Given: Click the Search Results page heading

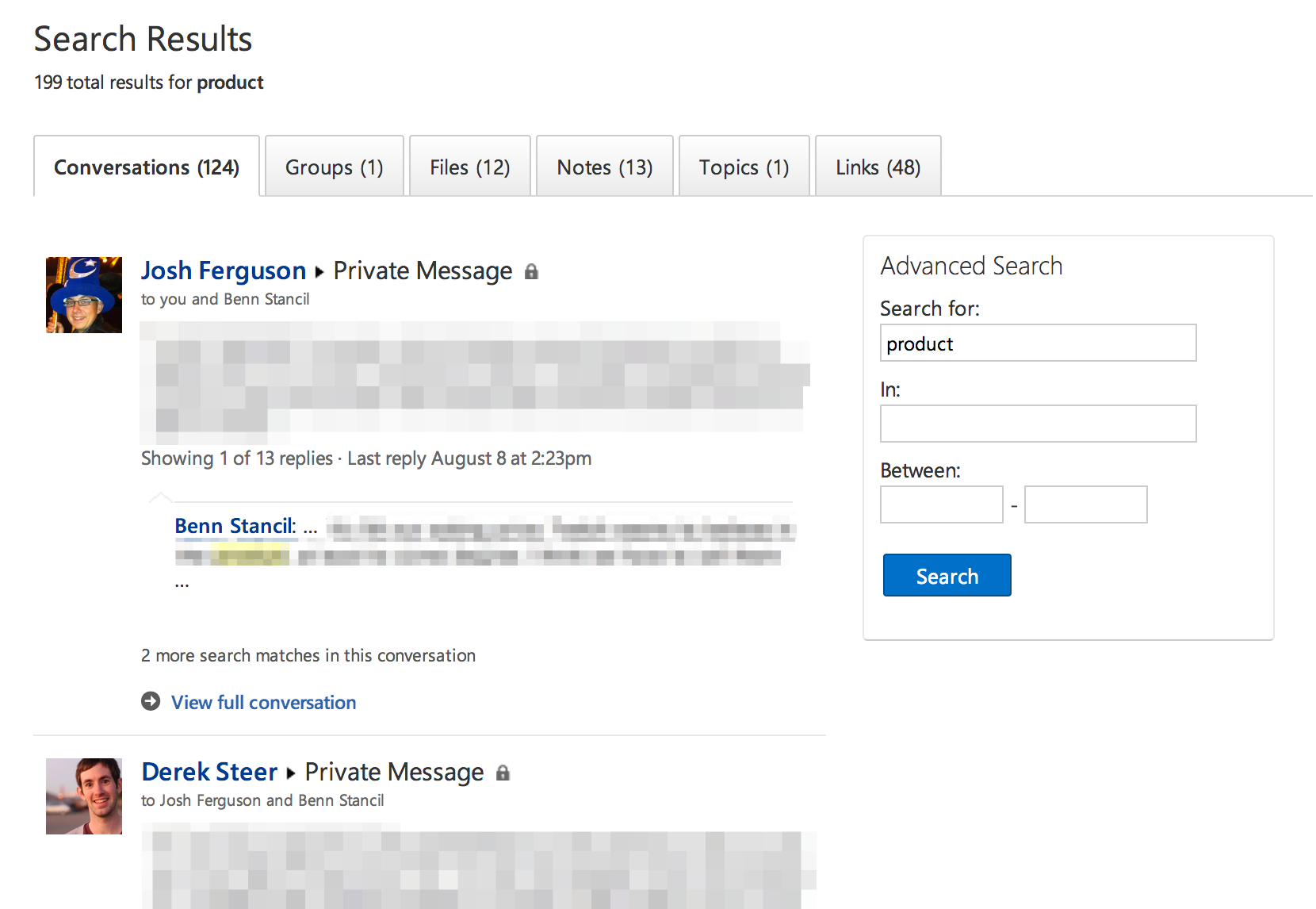Looking at the screenshot, I should click(143, 39).
